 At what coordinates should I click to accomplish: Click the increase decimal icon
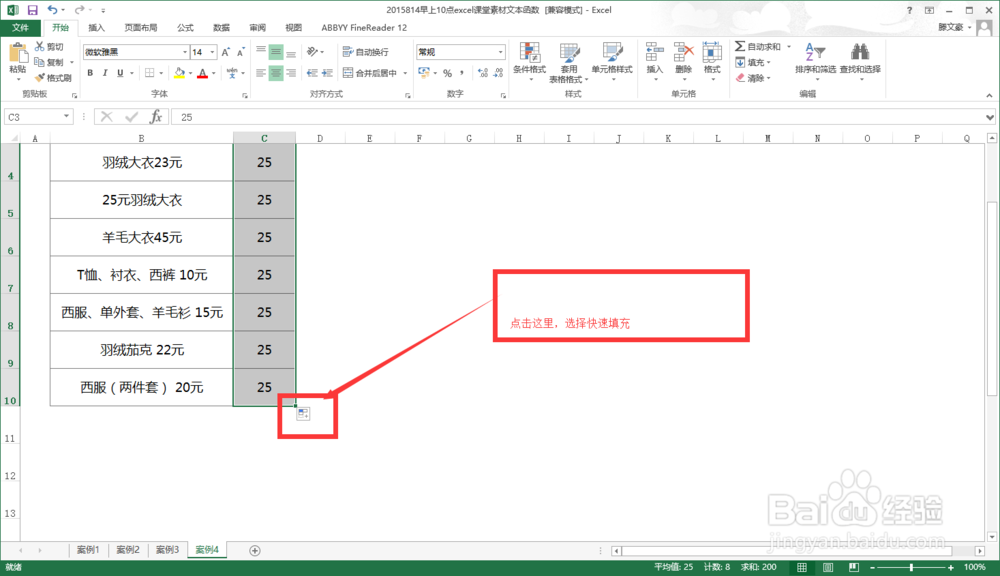point(483,73)
